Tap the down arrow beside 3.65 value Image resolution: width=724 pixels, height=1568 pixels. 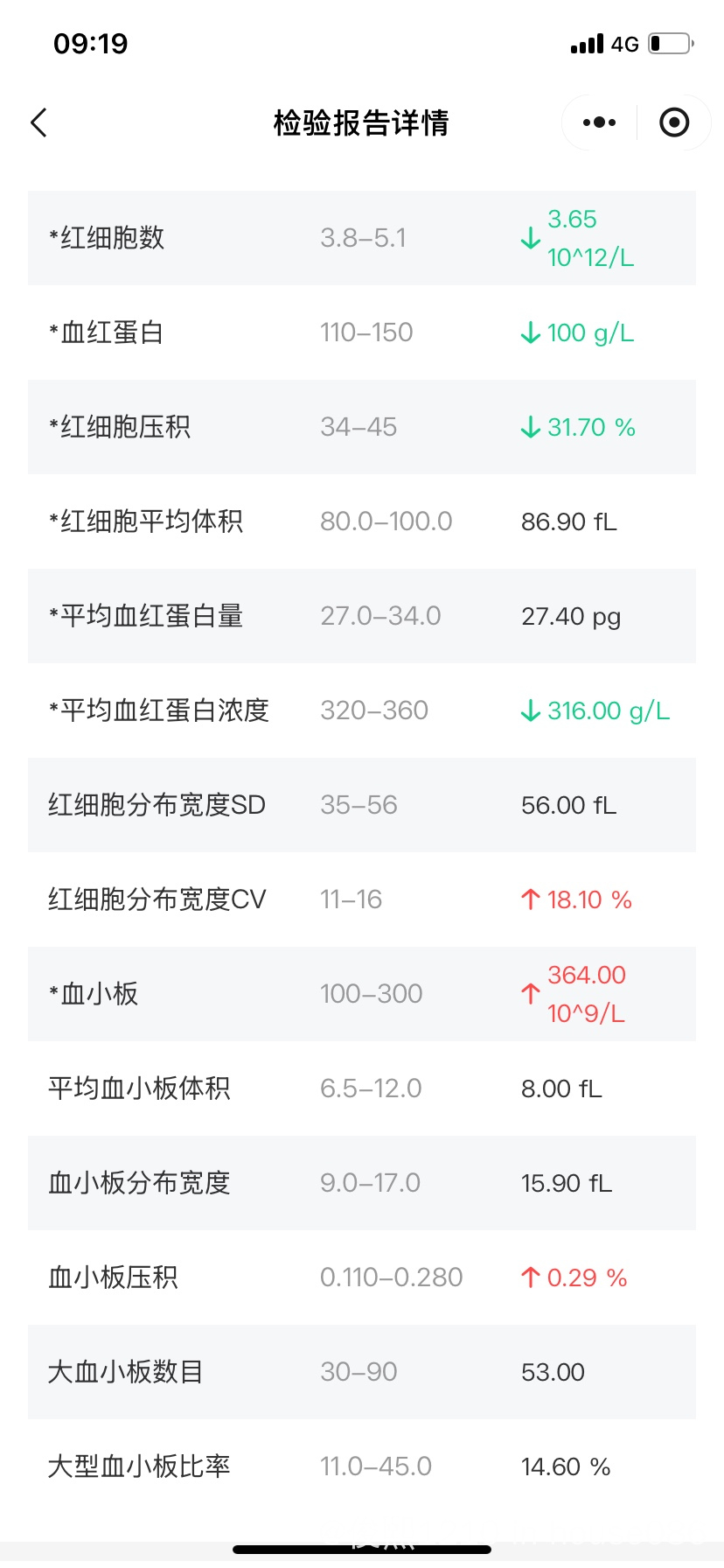(x=530, y=238)
